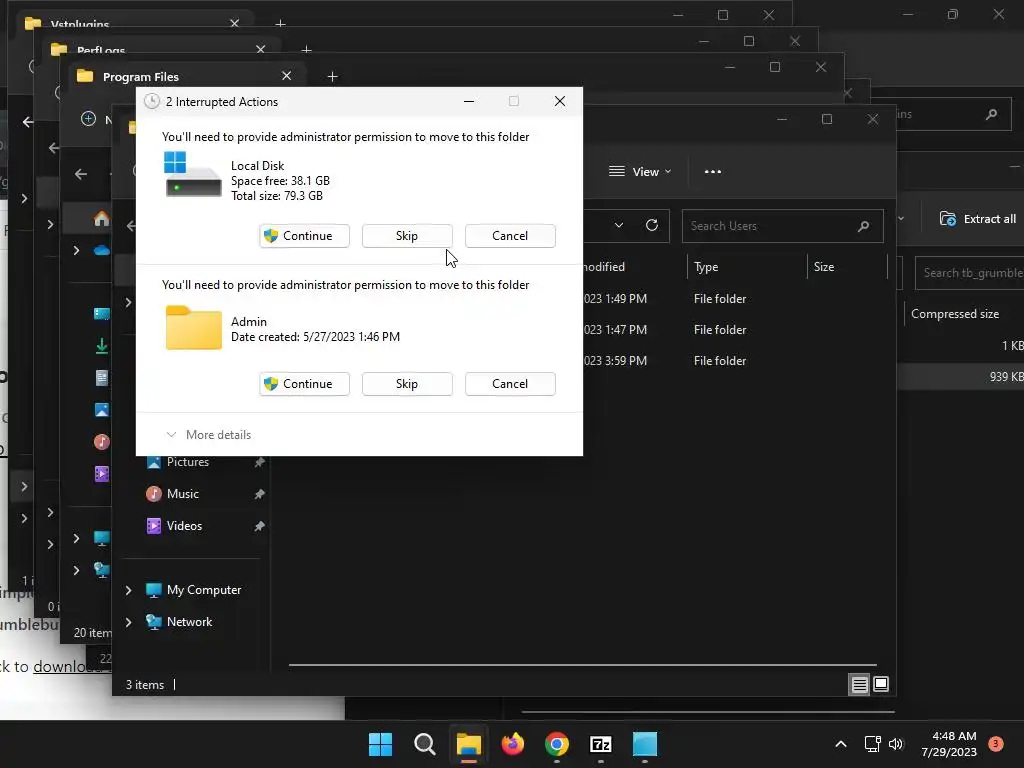This screenshot has width=1024, height=768.
Task: Open the volume control in system tray
Action: click(x=896, y=744)
